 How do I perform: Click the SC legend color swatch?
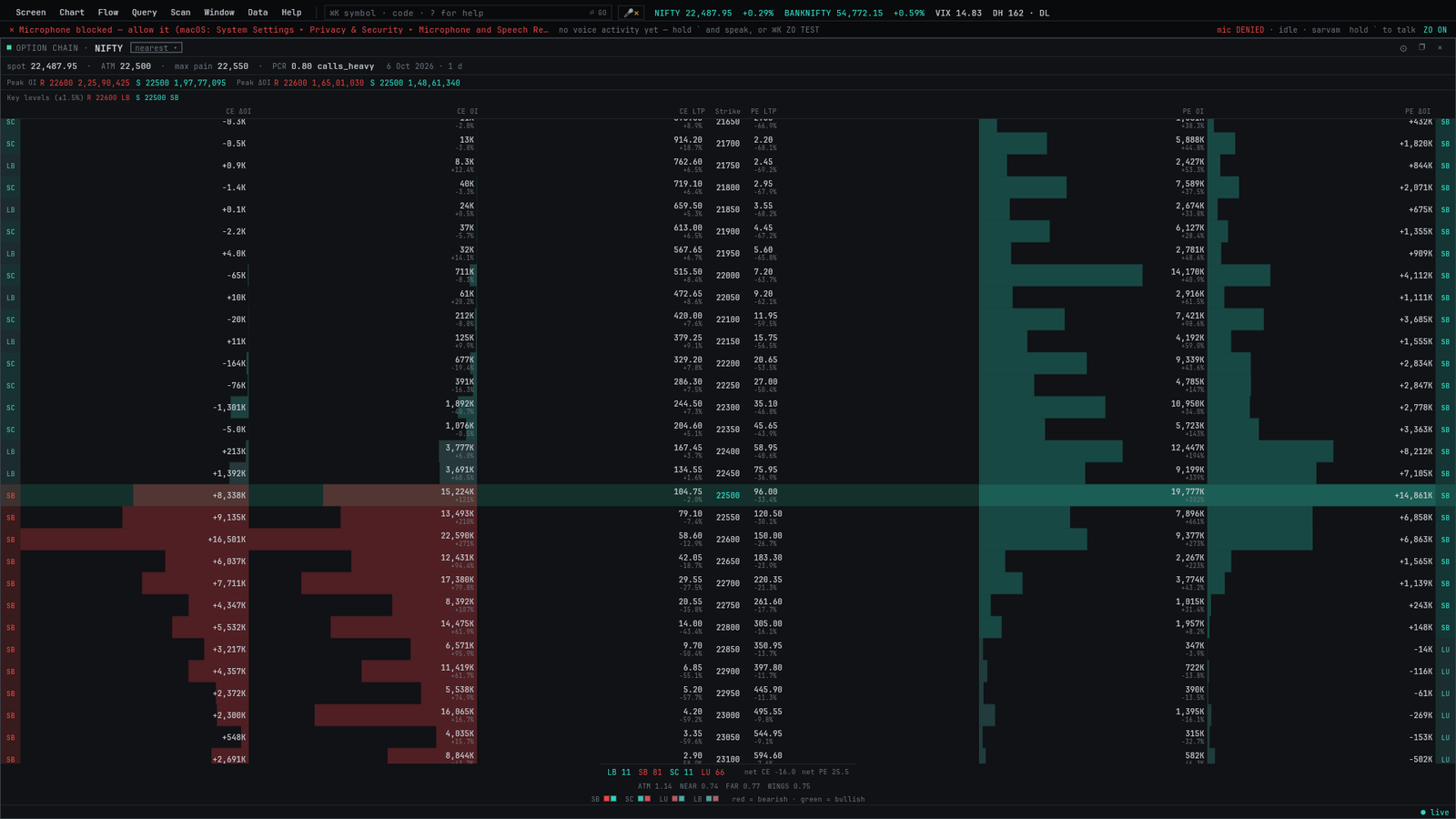tap(643, 799)
